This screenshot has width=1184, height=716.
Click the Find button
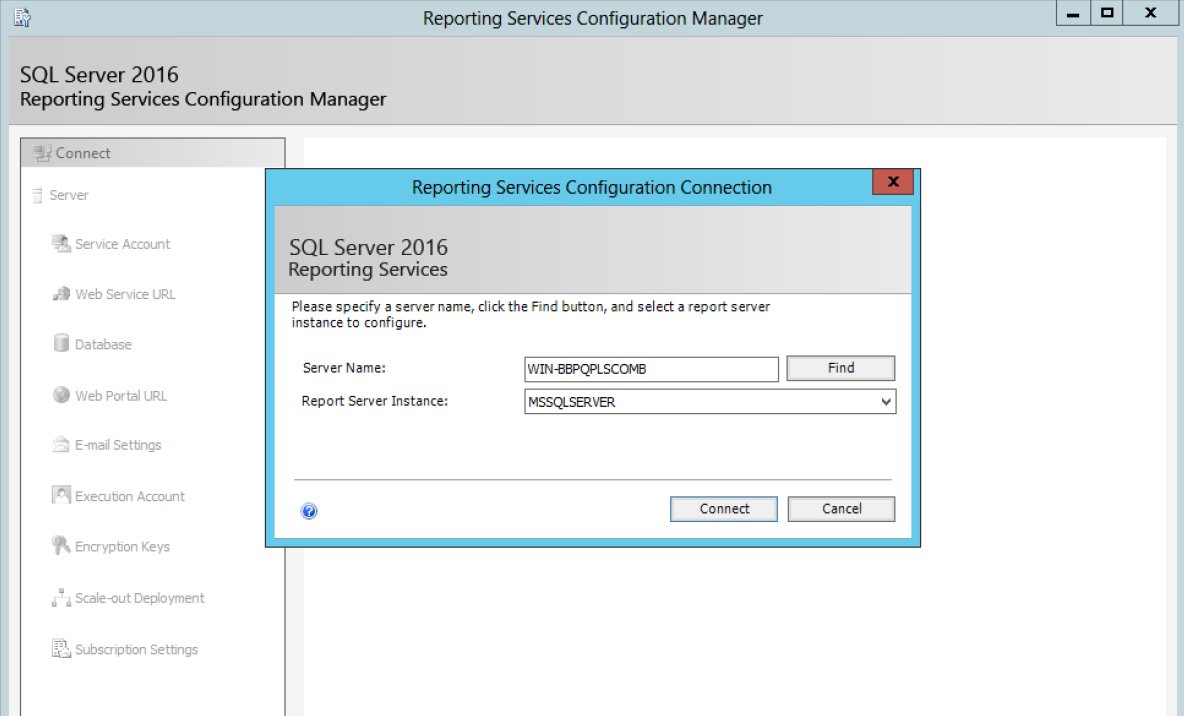[840, 368]
